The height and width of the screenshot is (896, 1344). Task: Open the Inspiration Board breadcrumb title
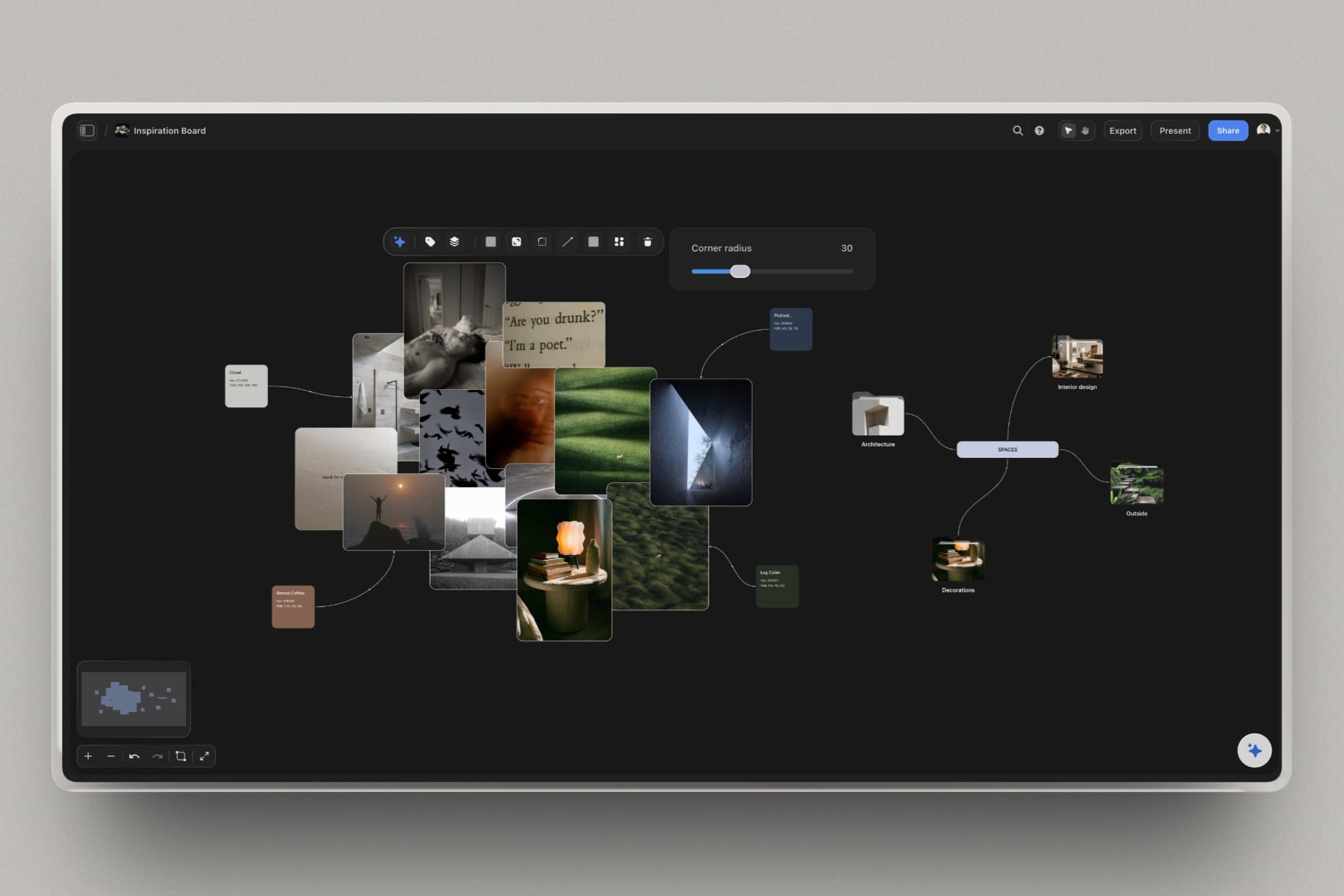[x=169, y=130]
